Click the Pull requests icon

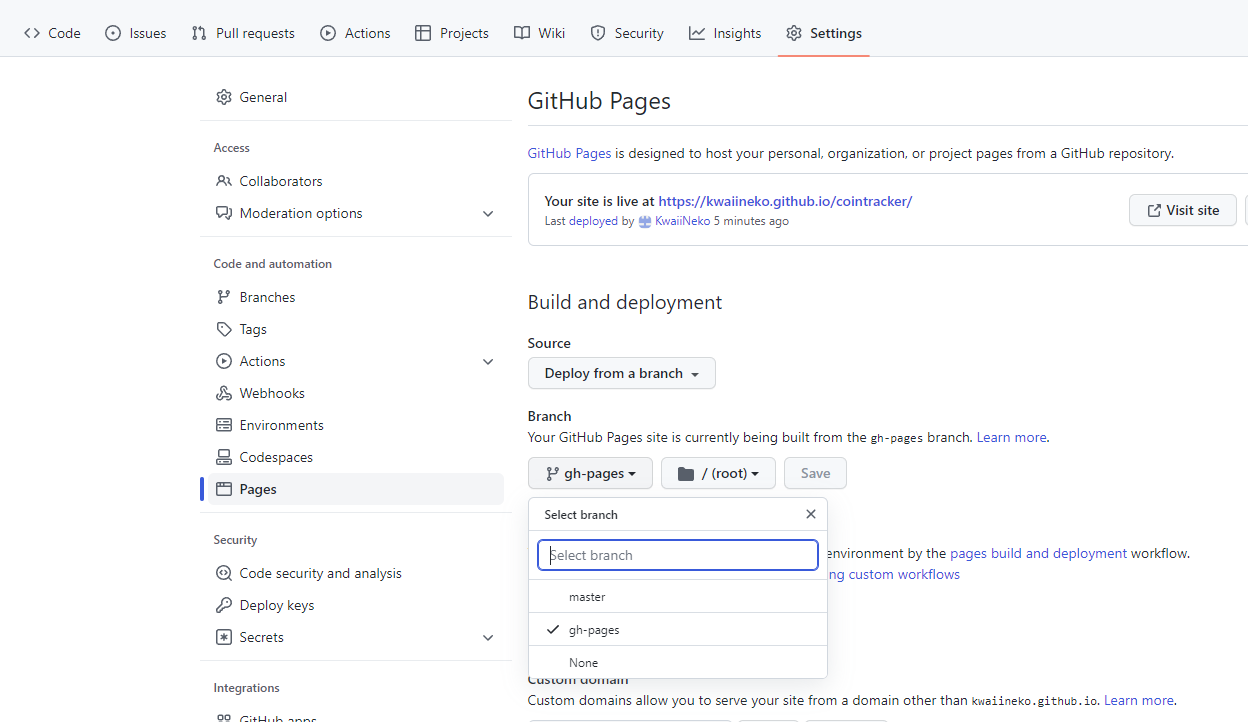[x=200, y=33]
